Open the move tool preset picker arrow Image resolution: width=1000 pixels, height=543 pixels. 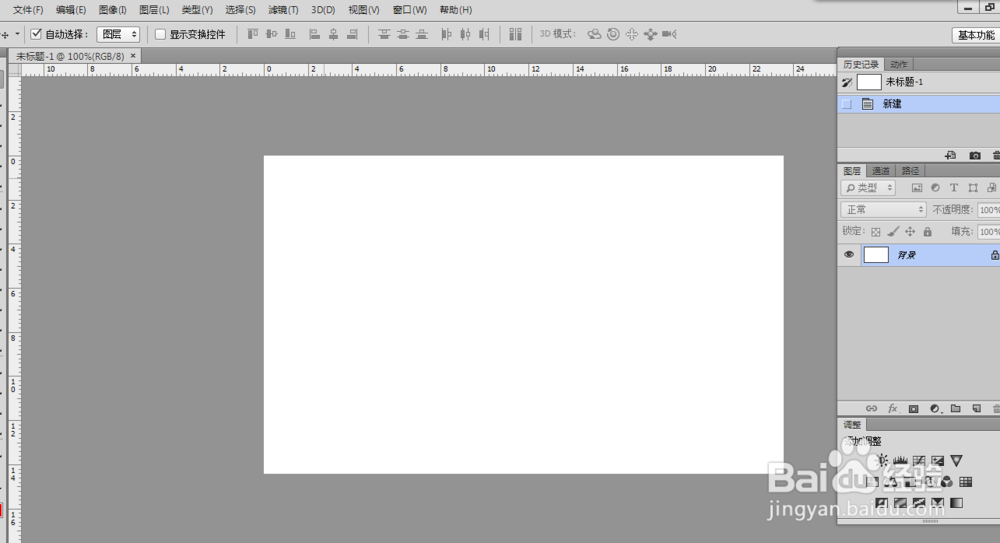[x=17, y=34]
